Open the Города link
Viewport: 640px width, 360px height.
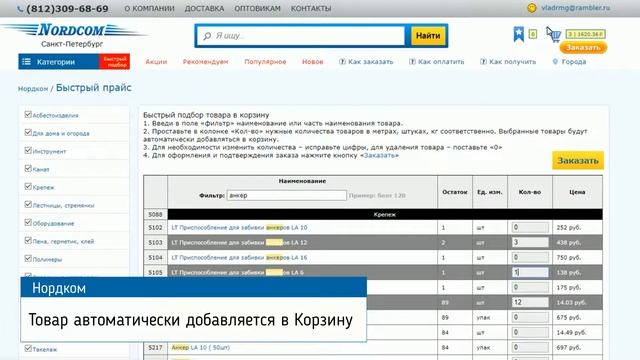(x=573, y=62)
